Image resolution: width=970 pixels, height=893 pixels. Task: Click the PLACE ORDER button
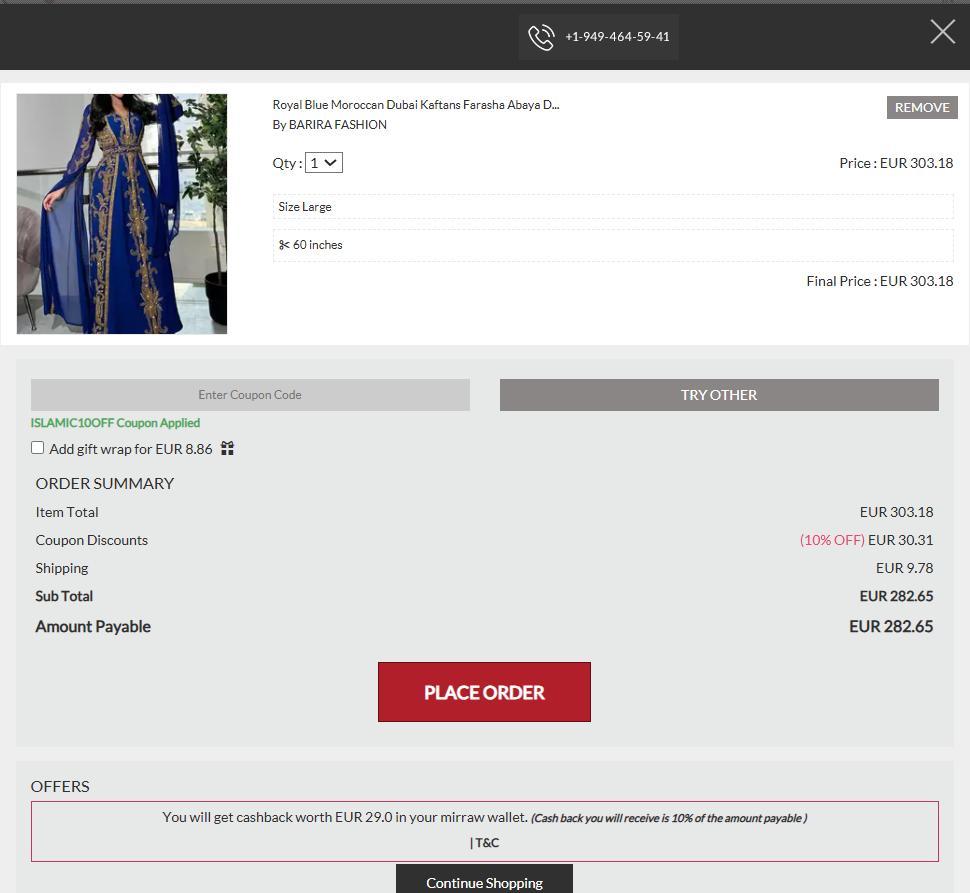[484, 692]
